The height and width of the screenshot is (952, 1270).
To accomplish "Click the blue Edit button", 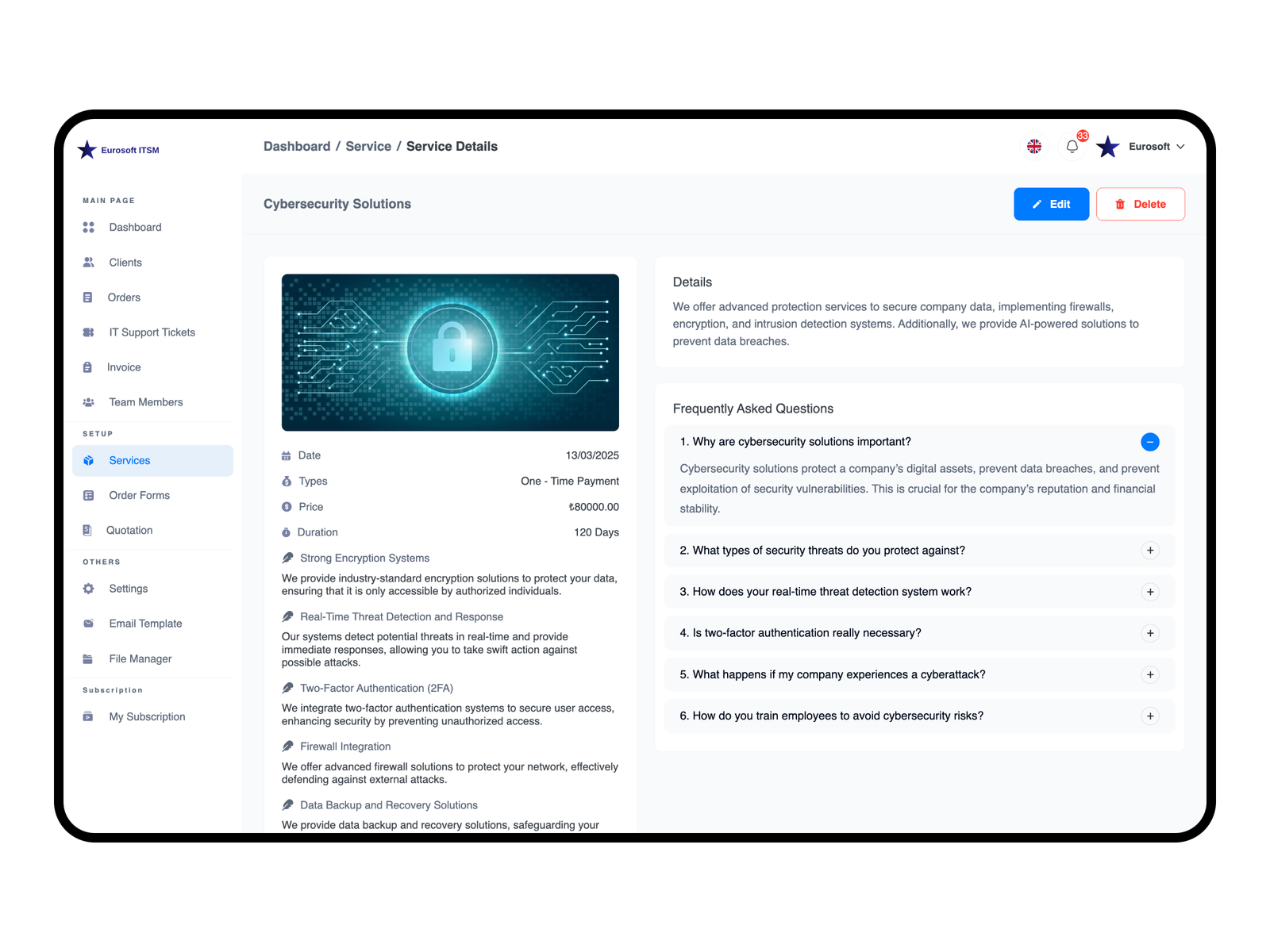I will coord(1051,205).
